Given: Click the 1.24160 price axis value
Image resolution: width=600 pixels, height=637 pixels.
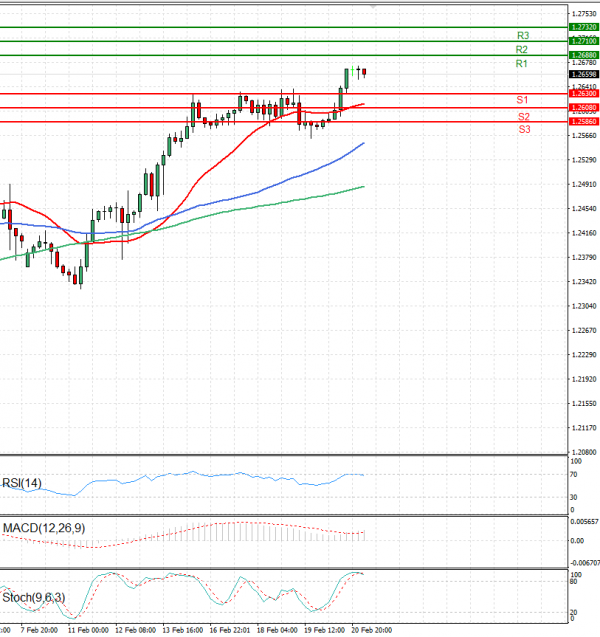Looking at the screenshot, I should 584,233.
